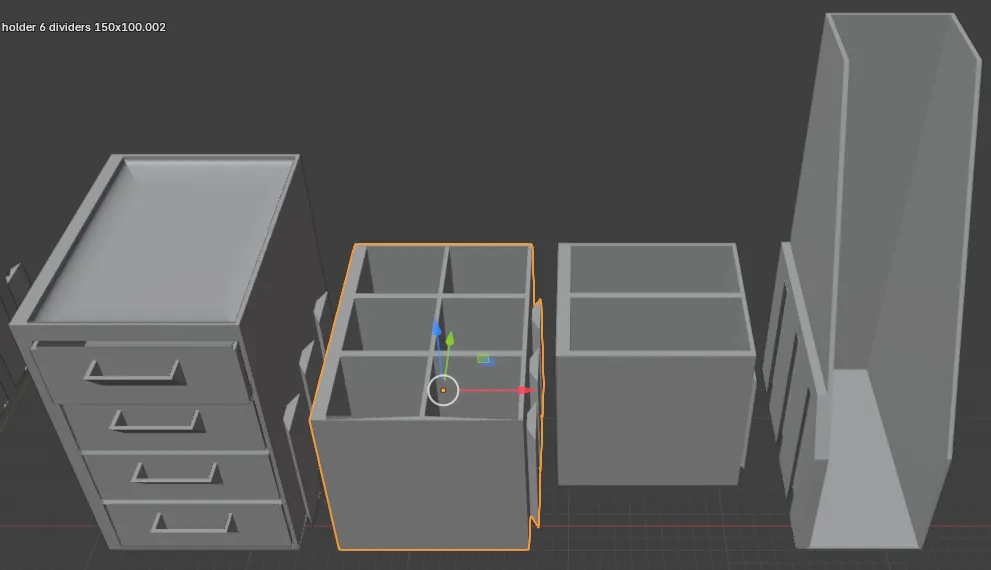
Task: Grab the blue Z-axis move arrow
Action: coord(436,328)
